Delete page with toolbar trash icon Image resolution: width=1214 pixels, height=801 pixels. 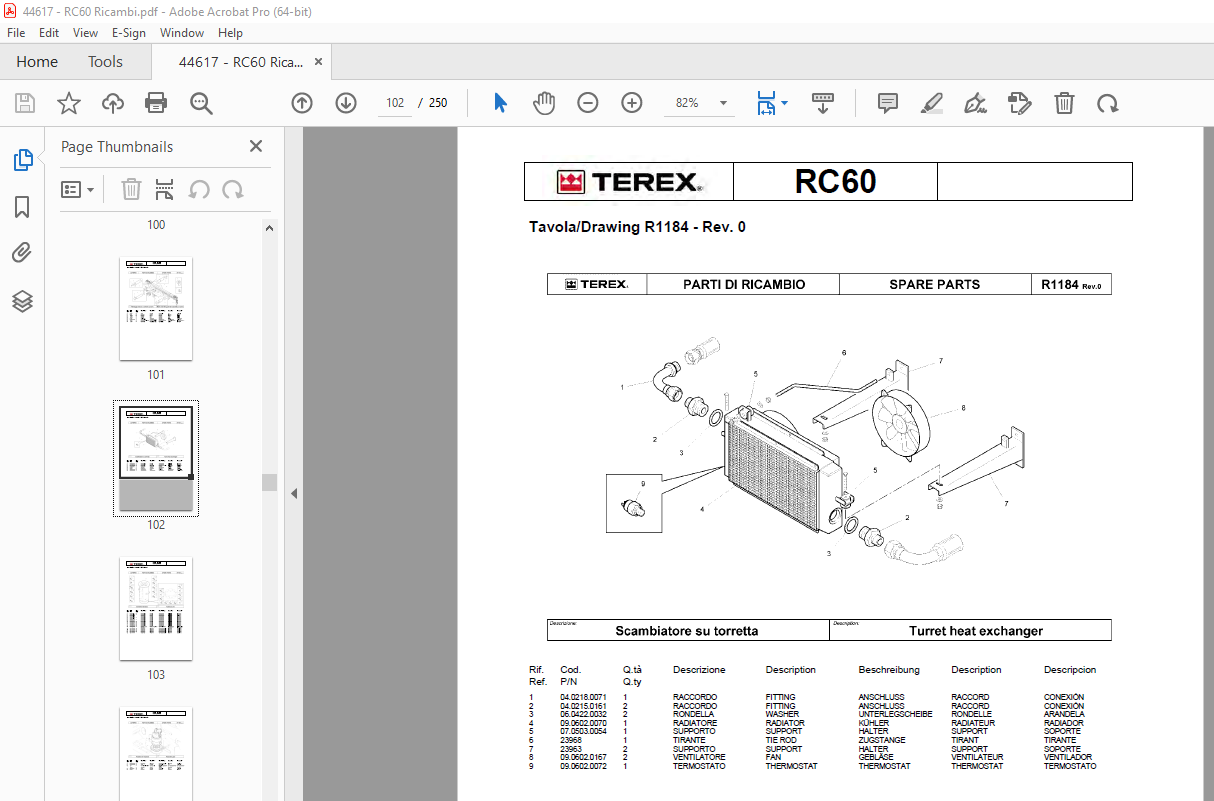1065,103
